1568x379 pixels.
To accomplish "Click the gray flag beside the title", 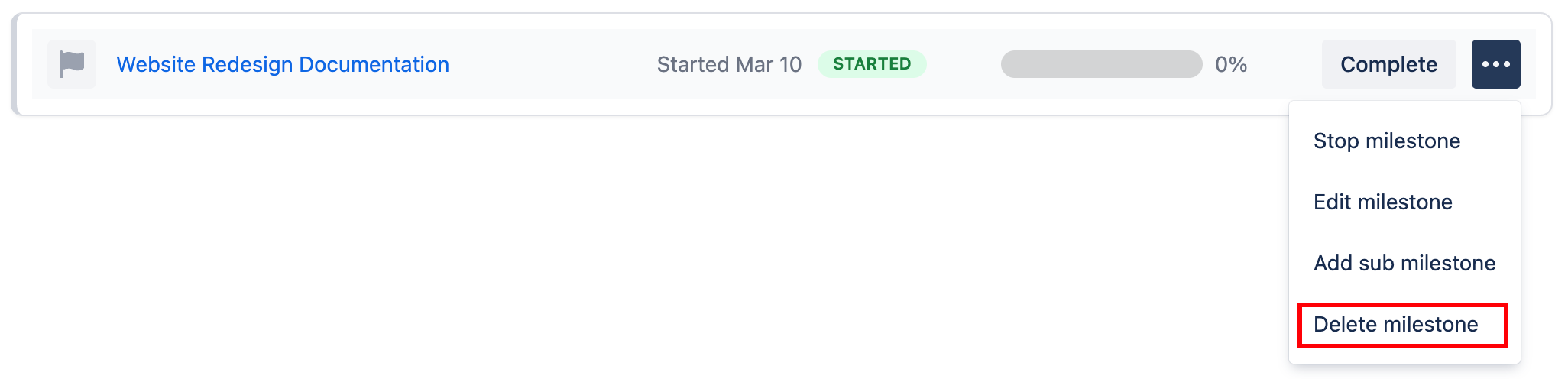I will [x=72, y=64].
